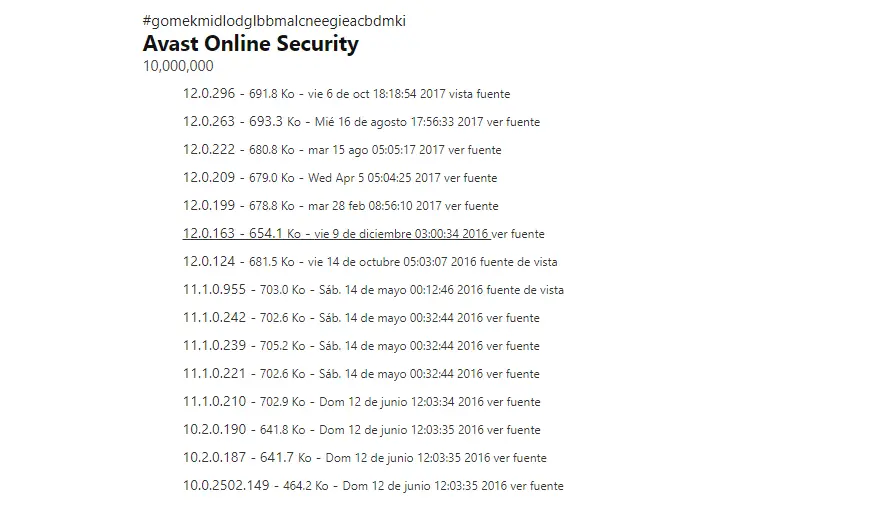
Task: Click the underlined 12.0.163 version link
Action: pos(208,234)
